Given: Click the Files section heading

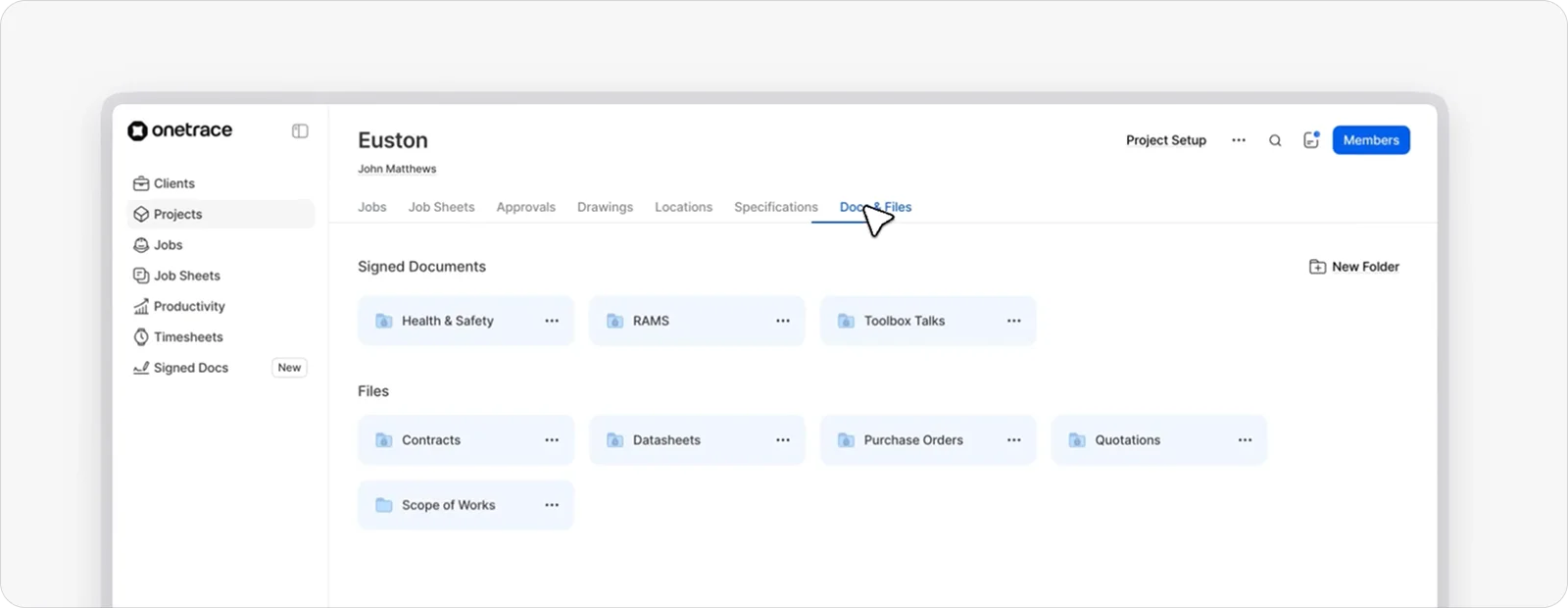Looking at the screenshot, I should (373, 391).
